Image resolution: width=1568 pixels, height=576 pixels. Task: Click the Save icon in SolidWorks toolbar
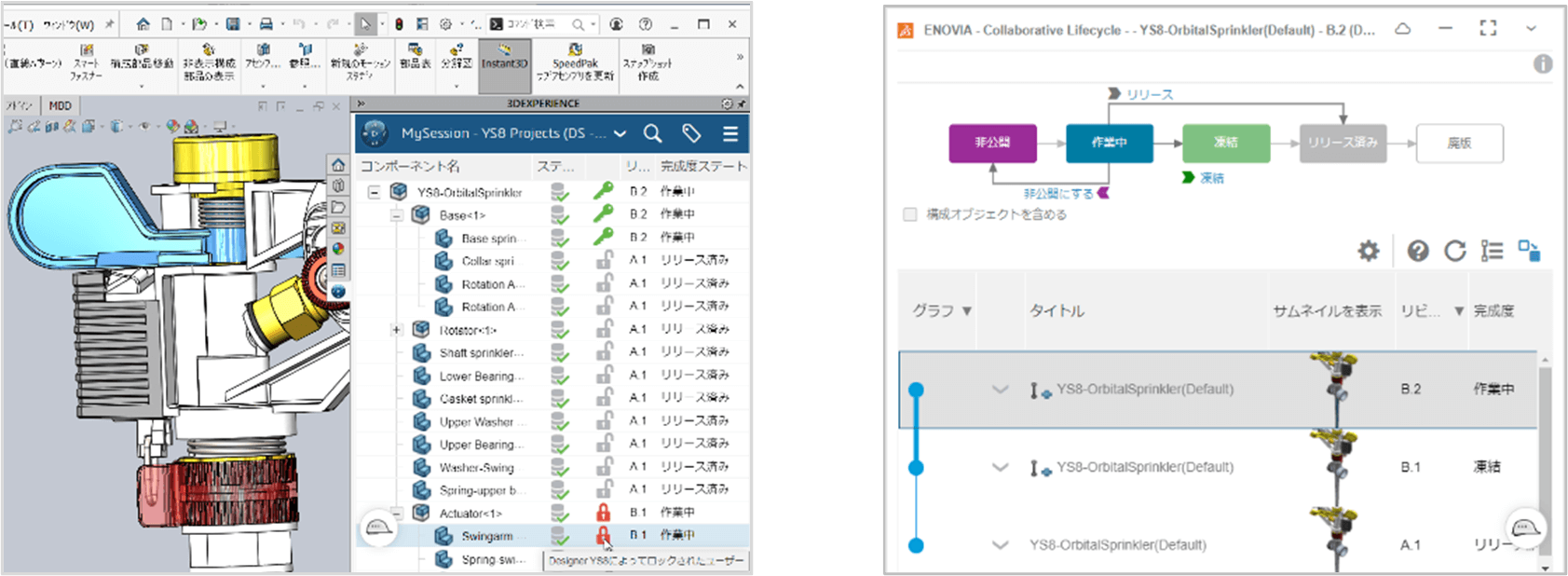233,24
